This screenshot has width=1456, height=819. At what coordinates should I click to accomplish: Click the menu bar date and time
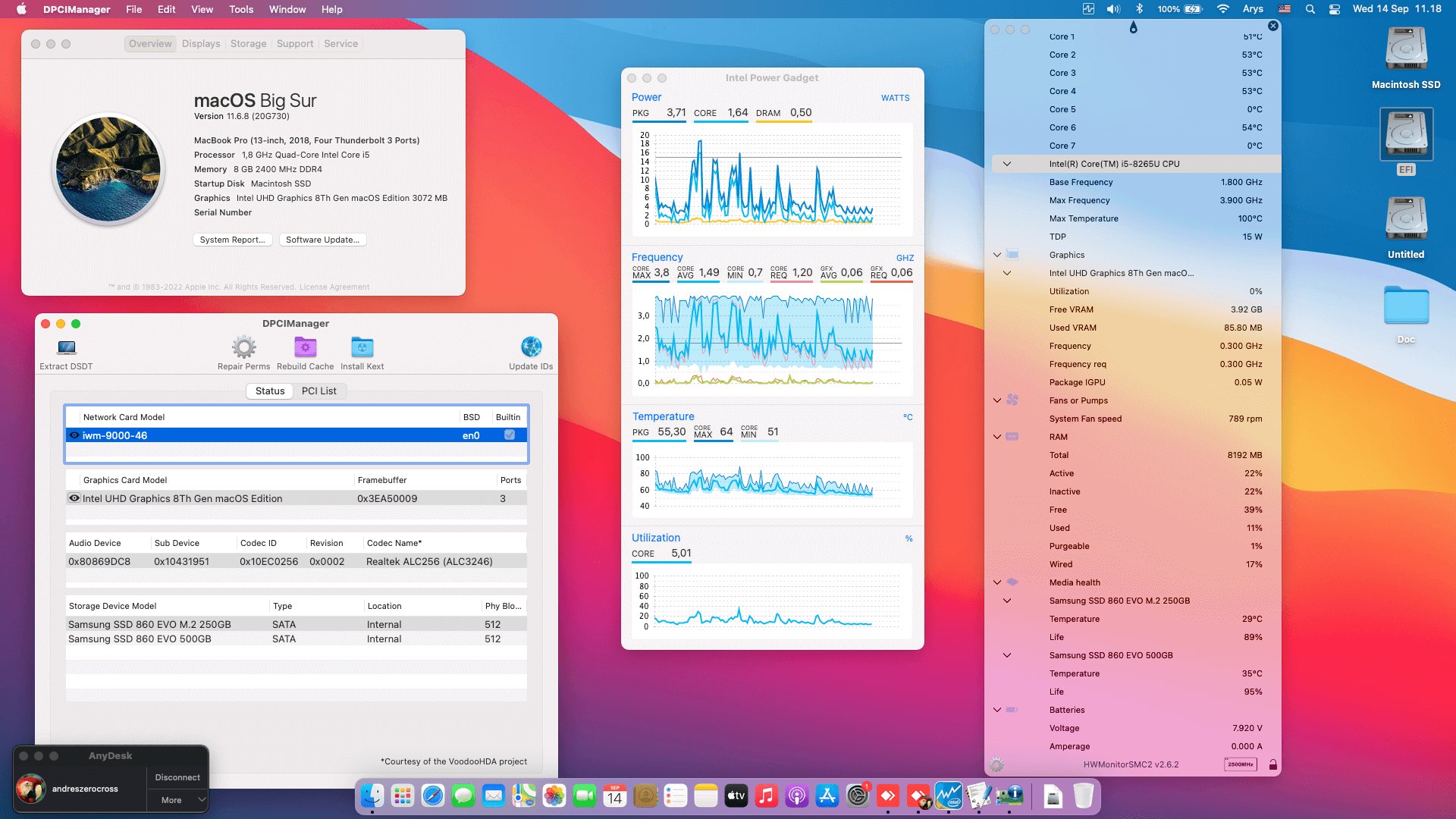(x=1397, y=9)
